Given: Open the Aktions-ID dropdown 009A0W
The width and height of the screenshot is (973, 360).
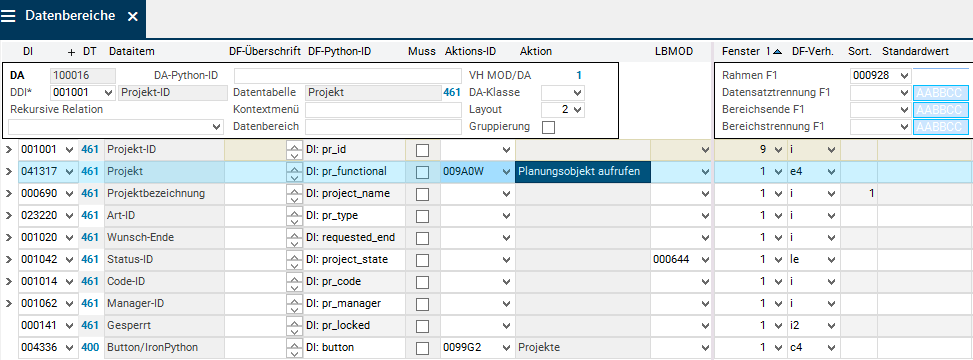Looking at the screenshot, I should (506, 172).
